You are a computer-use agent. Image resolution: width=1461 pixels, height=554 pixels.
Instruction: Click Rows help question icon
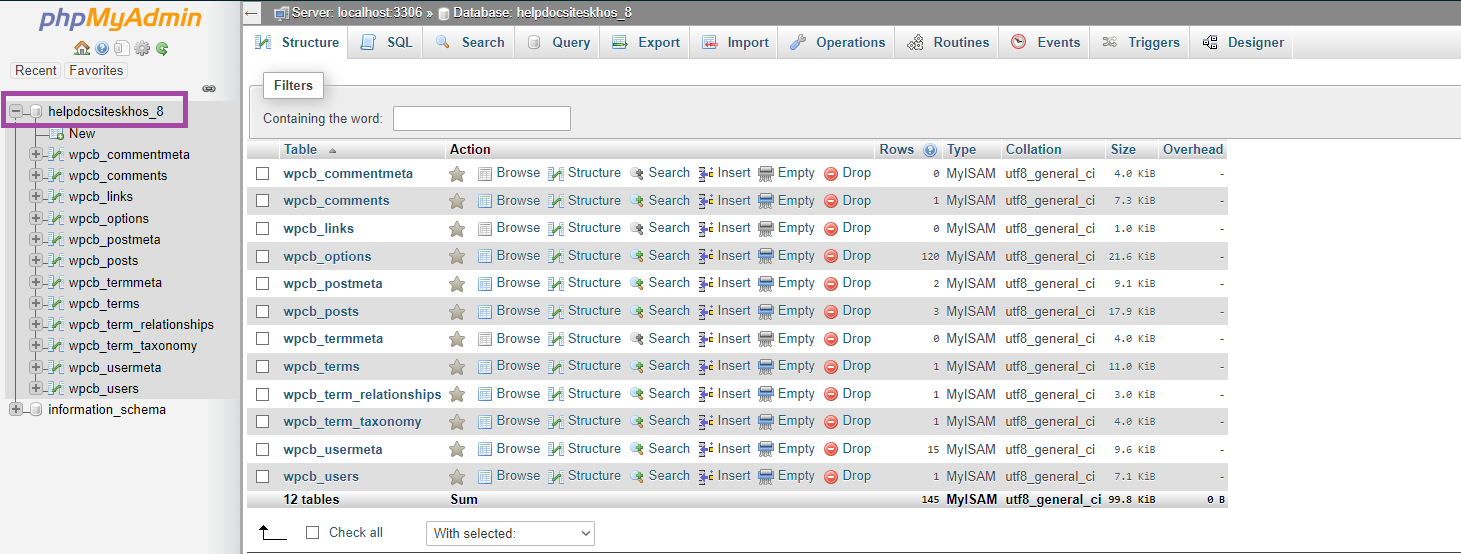pos(930,150)
